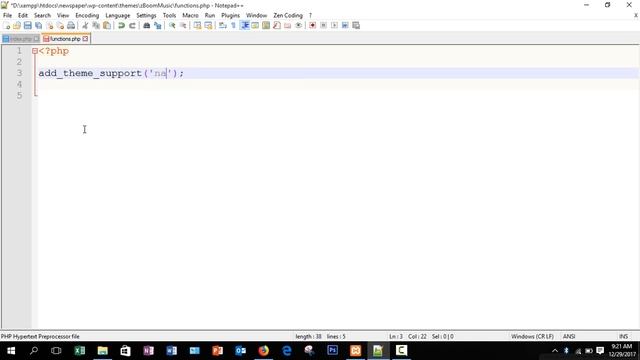The height and width of the screenshot is (360, 640).
Task: Click the Paste toolbar icon
Action: coord(107,26)
